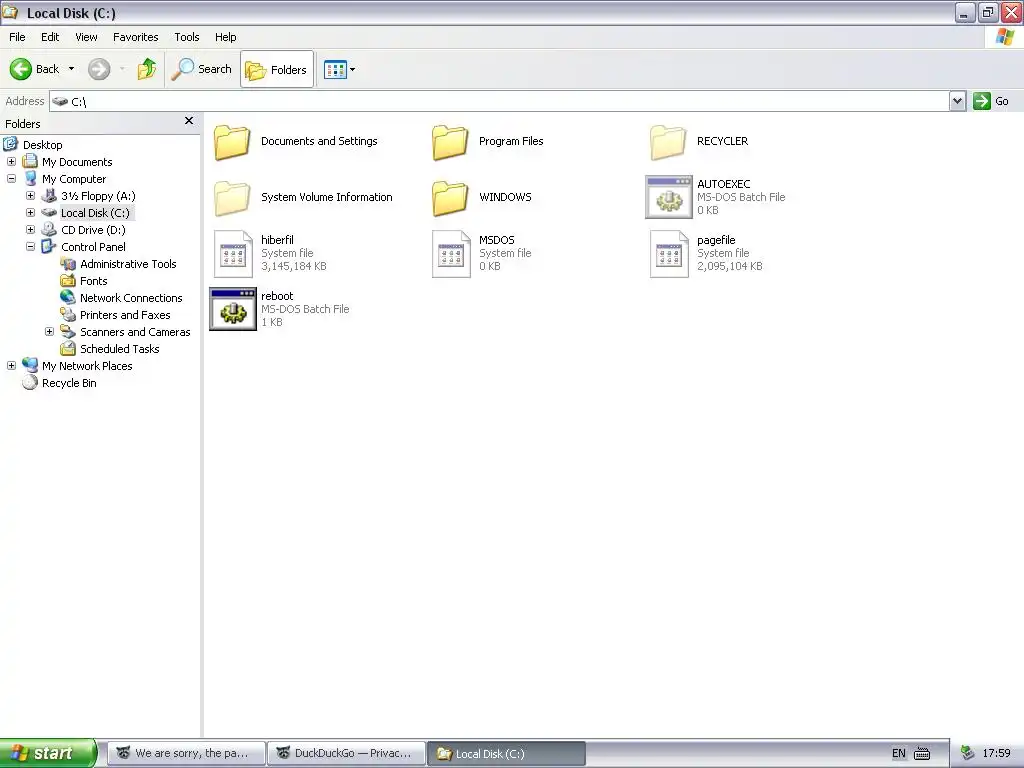Click the keyboard icon in the taskbar

tap(922, 753)
